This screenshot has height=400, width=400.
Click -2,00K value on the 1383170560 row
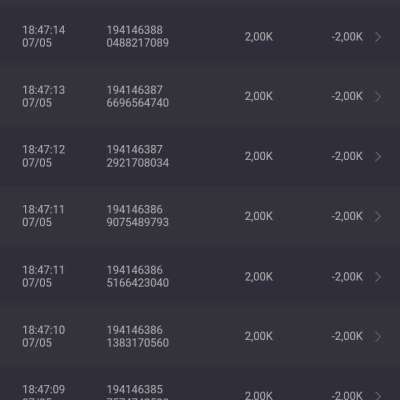pyautogui.click(x=347, y=336)
